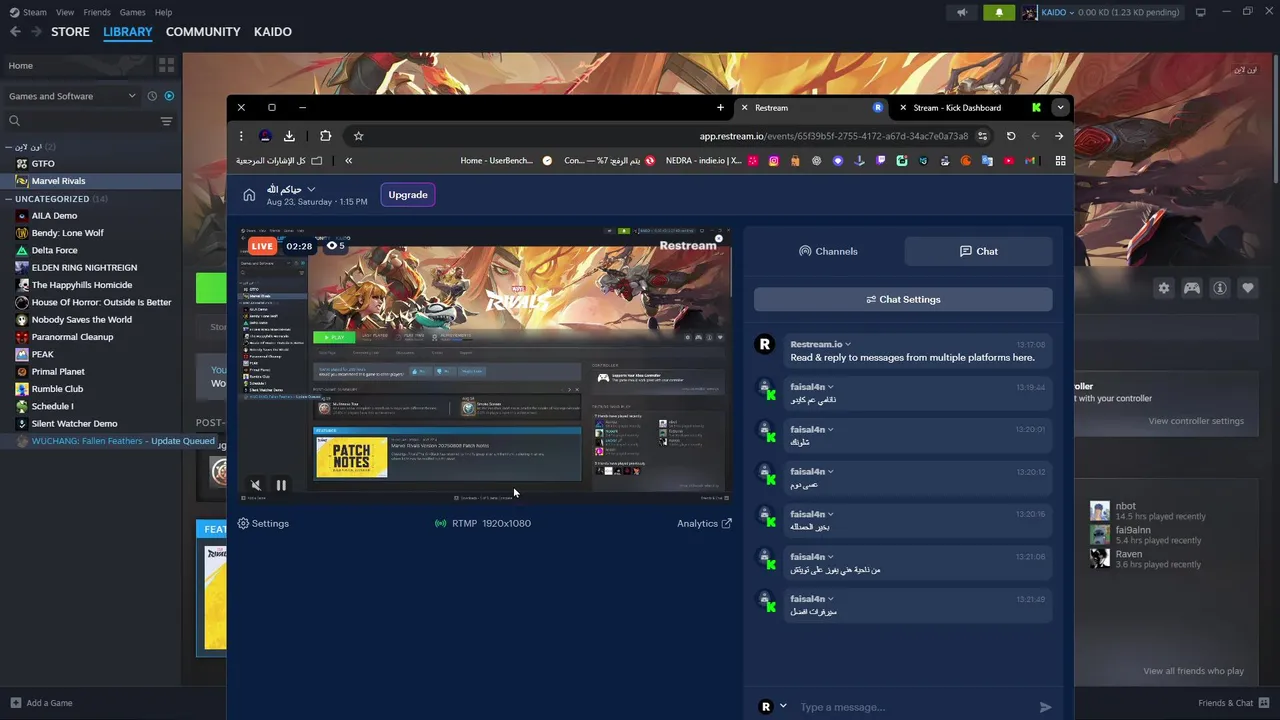The image size is (1280, 720).
Task: Open Steam Friends menu
Action: tap(97, 12)
